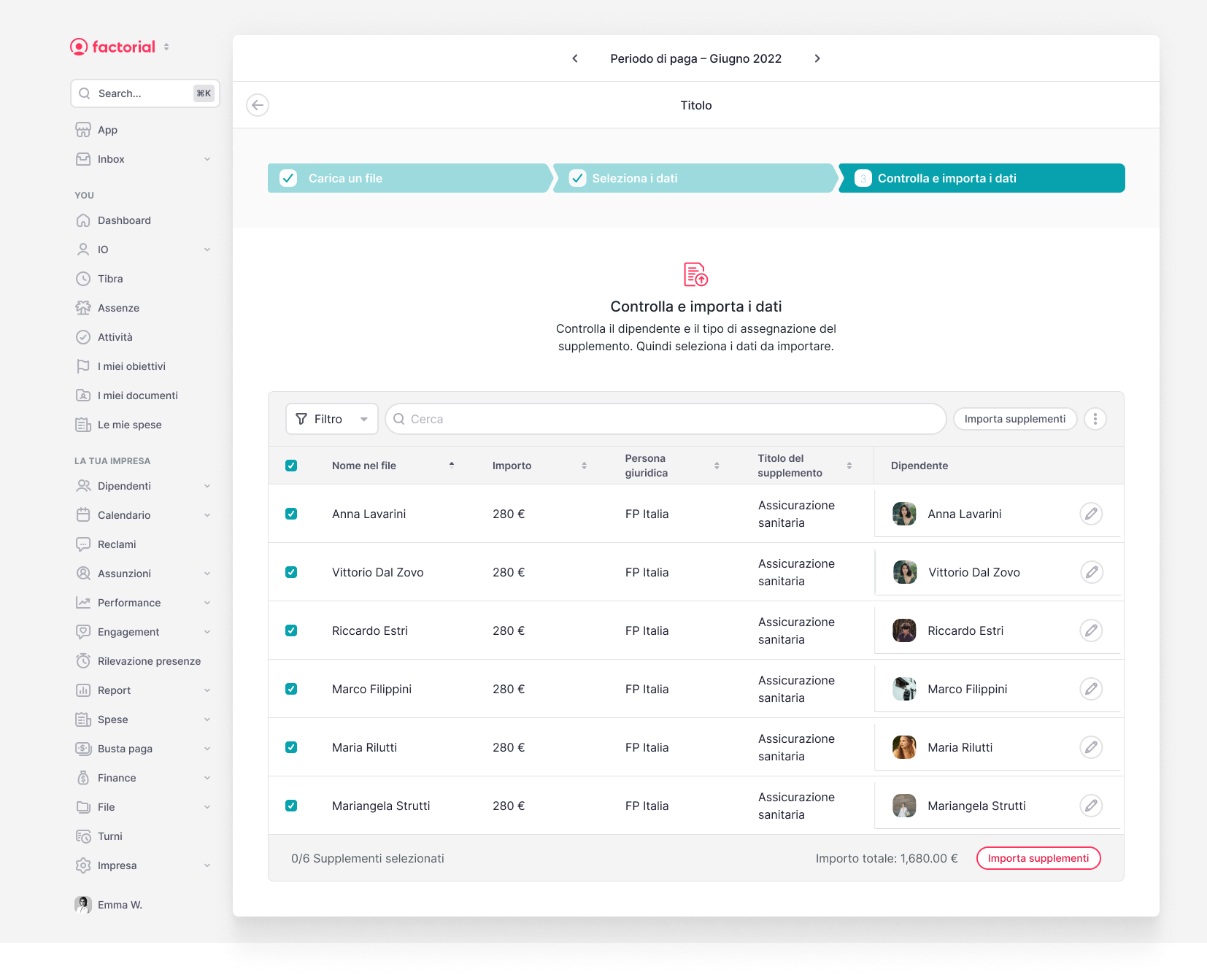The height and width of the screenshot is (980, 1207).
Task: Click Anna Lavarini's employee avatar
Action: pyautogui.click(x=904, y=514)
